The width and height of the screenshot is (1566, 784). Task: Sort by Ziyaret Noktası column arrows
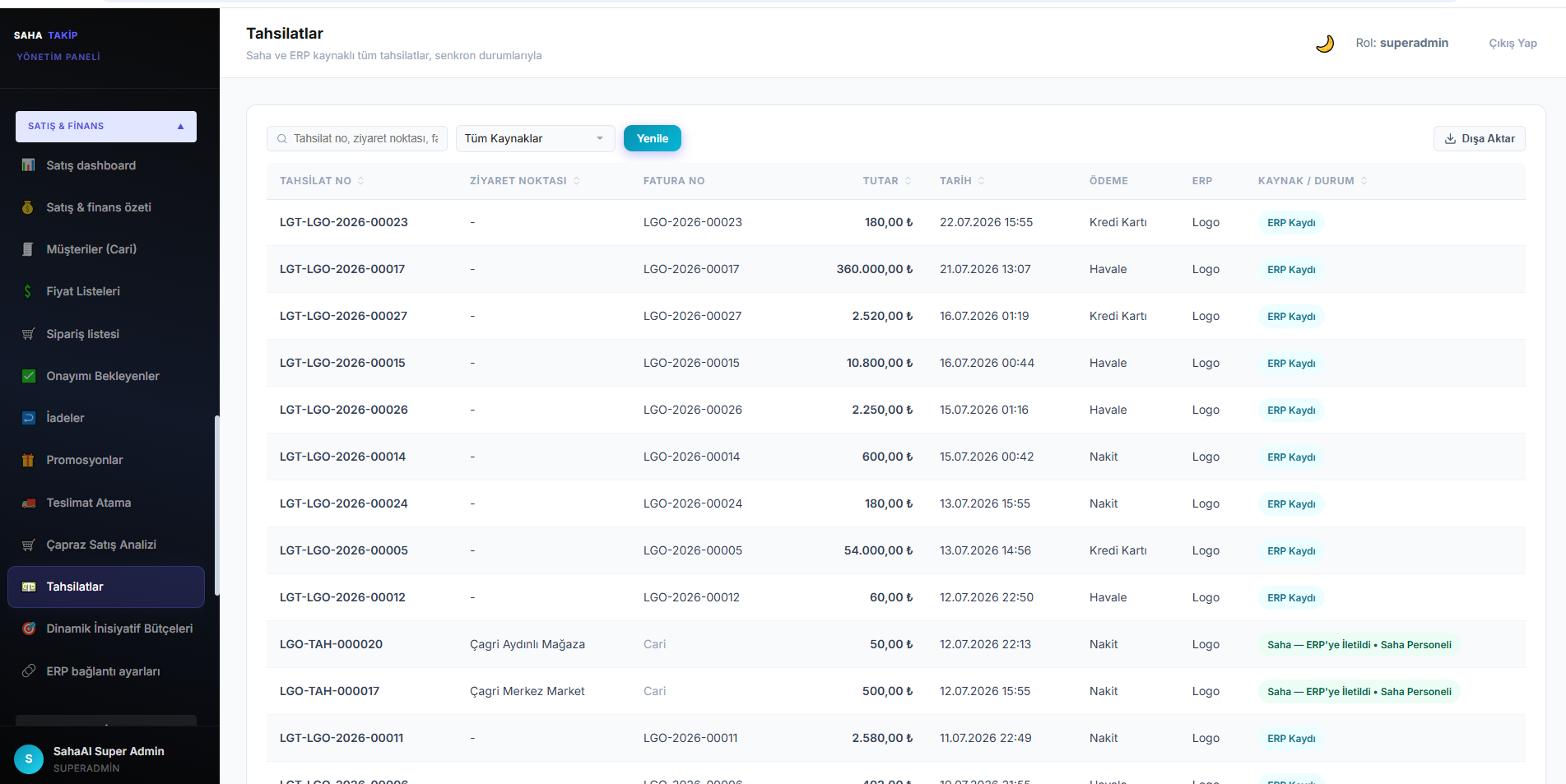click(576, 181)
